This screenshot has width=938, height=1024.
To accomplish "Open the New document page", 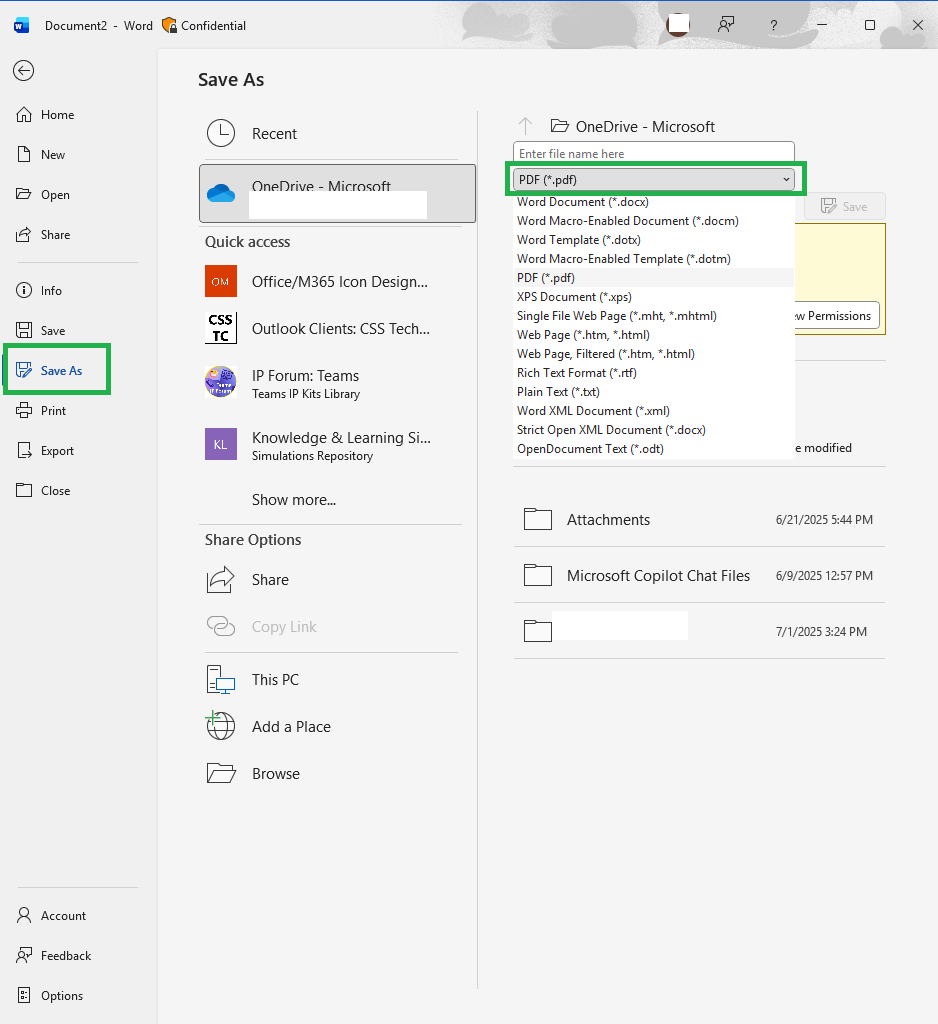I will [41, 155].
